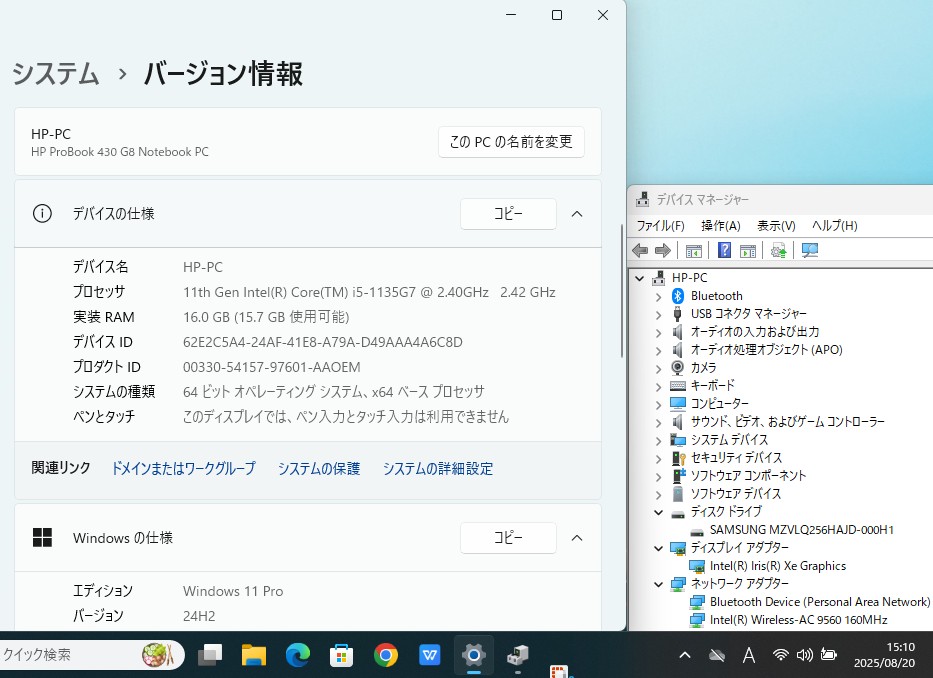Click the info icon beside デバイスの仕様

click(42, 213)
